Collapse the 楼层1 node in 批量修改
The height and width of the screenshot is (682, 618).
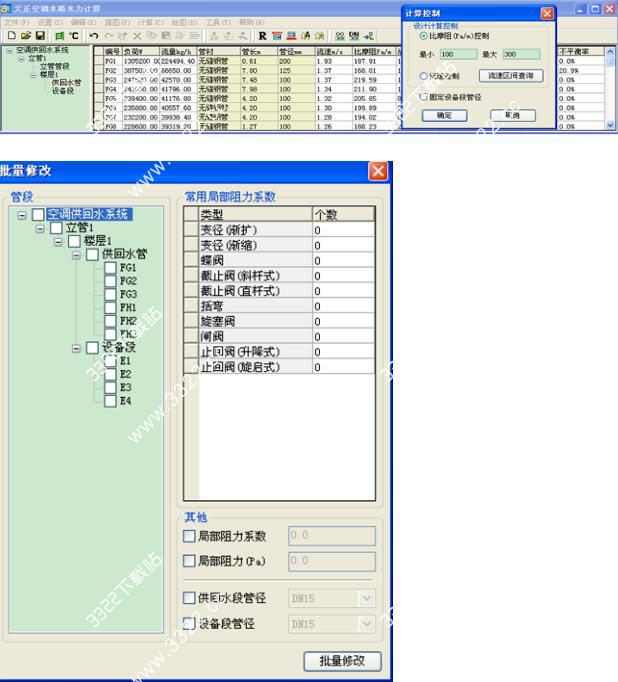[x=58, y=241]
